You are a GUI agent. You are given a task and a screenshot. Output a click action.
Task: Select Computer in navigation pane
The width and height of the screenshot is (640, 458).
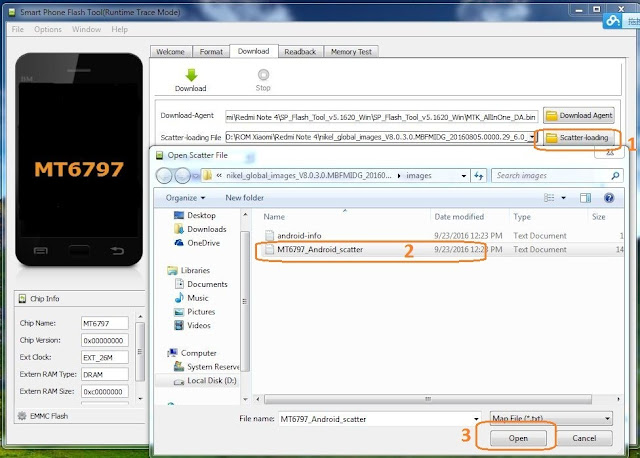tap(192, 353)
